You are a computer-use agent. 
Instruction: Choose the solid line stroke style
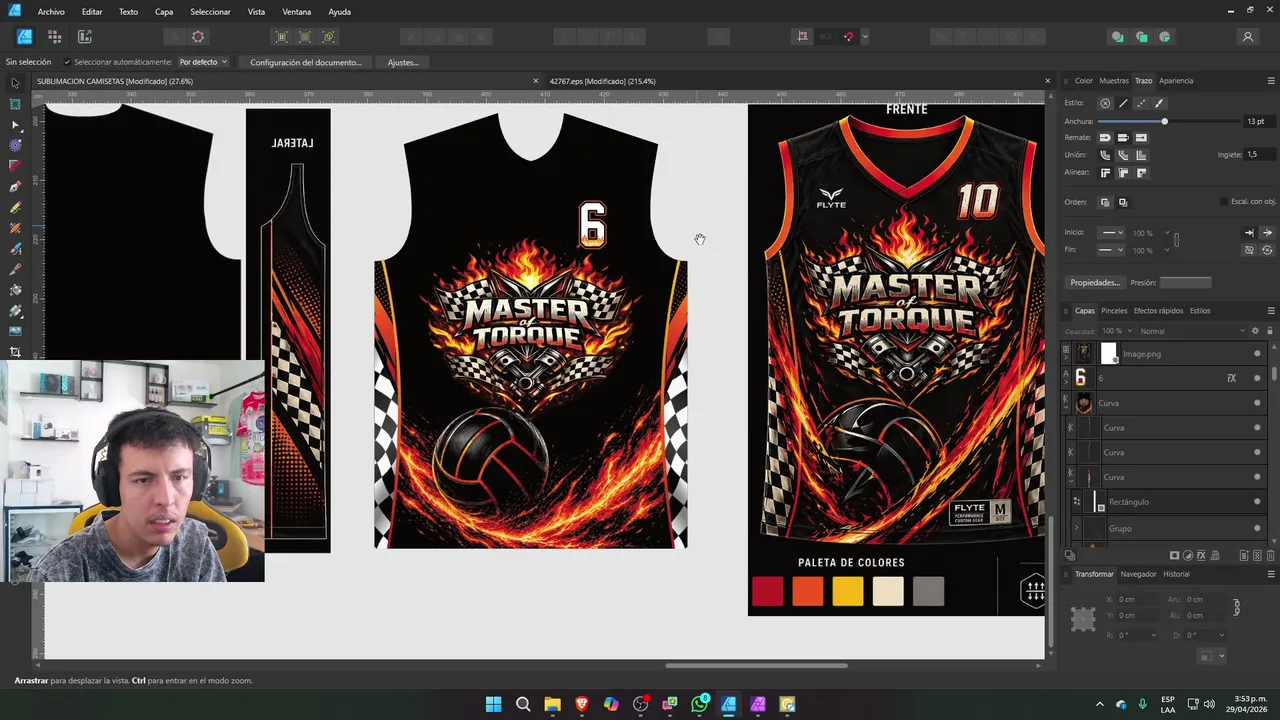[x=1123, y=103]
